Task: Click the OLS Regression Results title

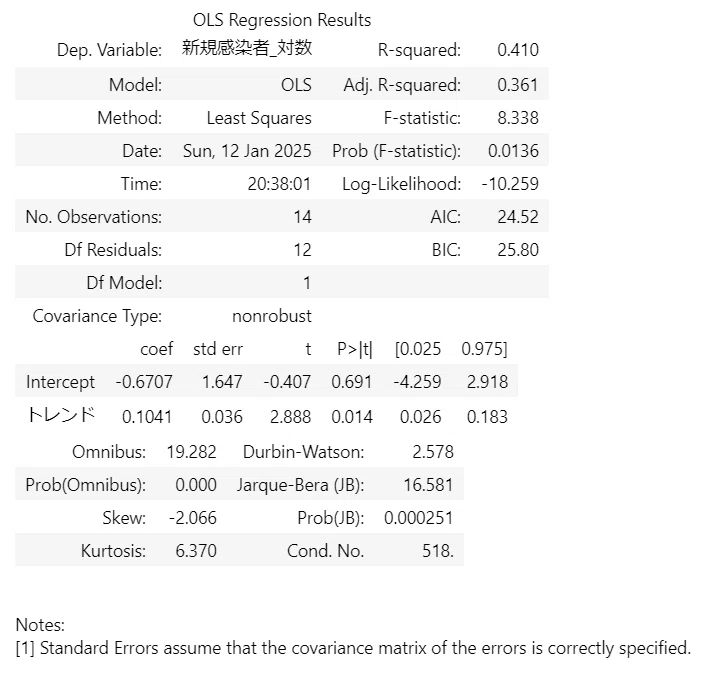Action: point(282,20)
